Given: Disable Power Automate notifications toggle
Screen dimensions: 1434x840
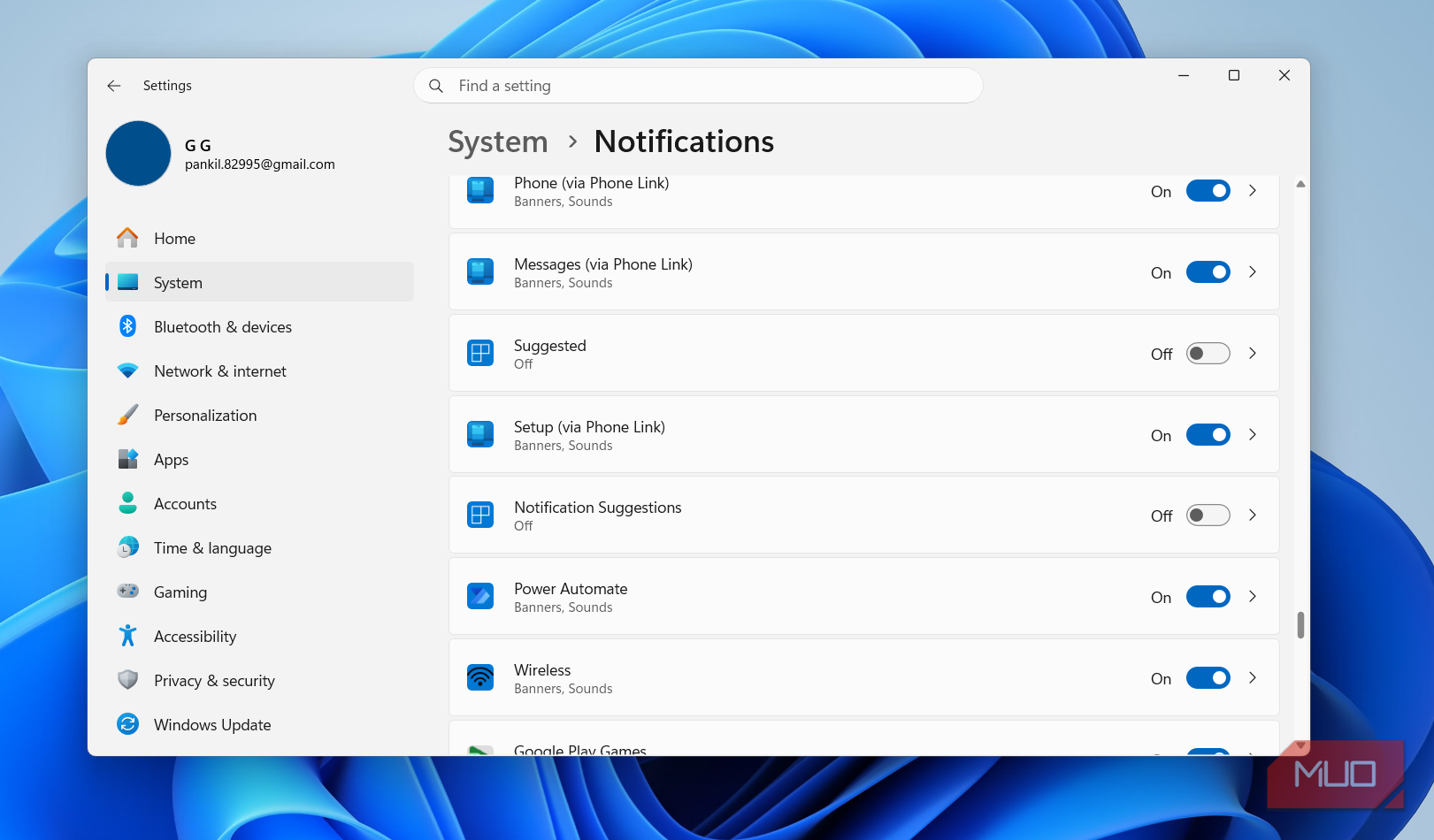Looking at the screenshot, I should pyautogui.click(x=1208, y=597).
